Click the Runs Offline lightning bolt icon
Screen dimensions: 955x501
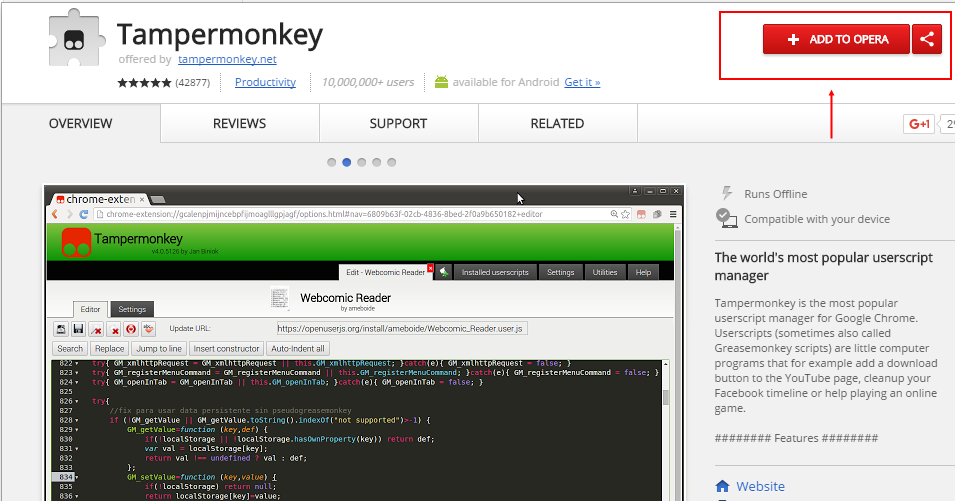(x=727, y=194)
